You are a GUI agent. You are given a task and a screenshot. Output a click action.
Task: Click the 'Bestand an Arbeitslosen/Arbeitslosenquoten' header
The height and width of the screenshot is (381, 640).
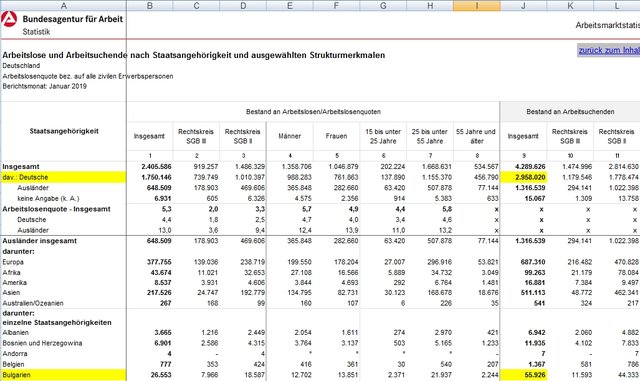tap(313, 111)
